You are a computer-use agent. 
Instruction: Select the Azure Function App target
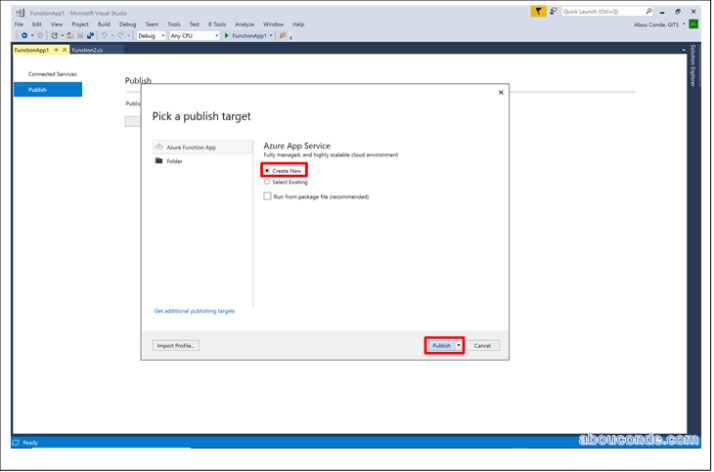[x=190, y=147]
